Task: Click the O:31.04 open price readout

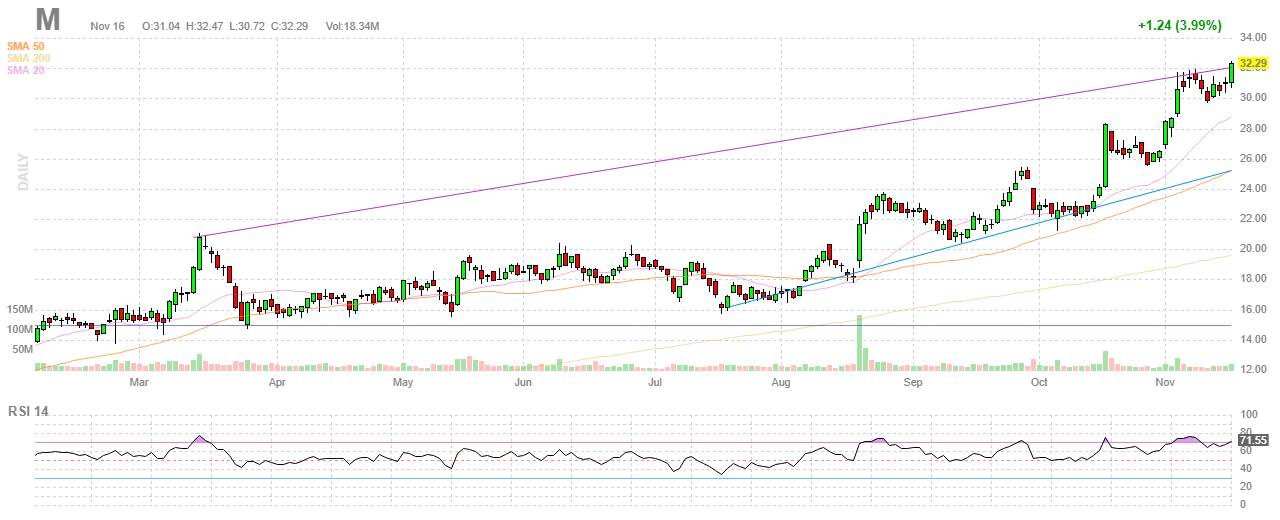Action: tap(161, 25)
